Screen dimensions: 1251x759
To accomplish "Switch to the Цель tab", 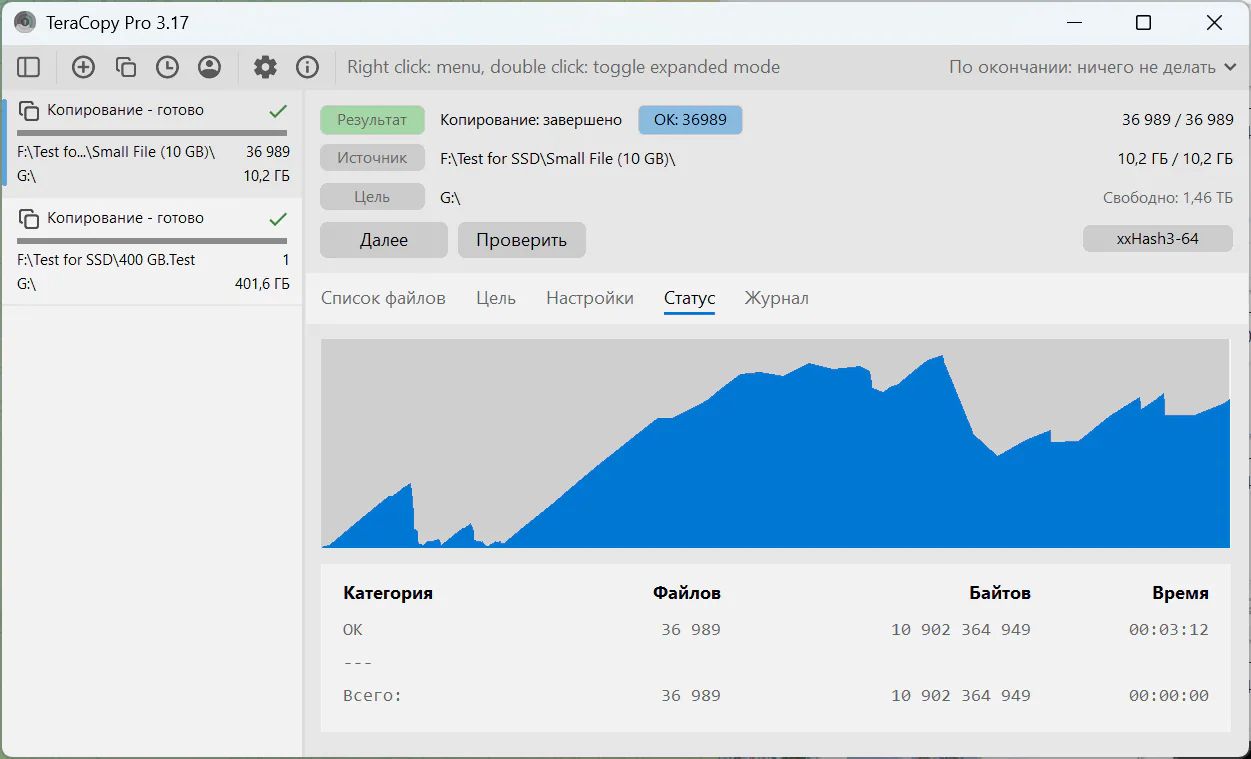I will tap(496, 298).
